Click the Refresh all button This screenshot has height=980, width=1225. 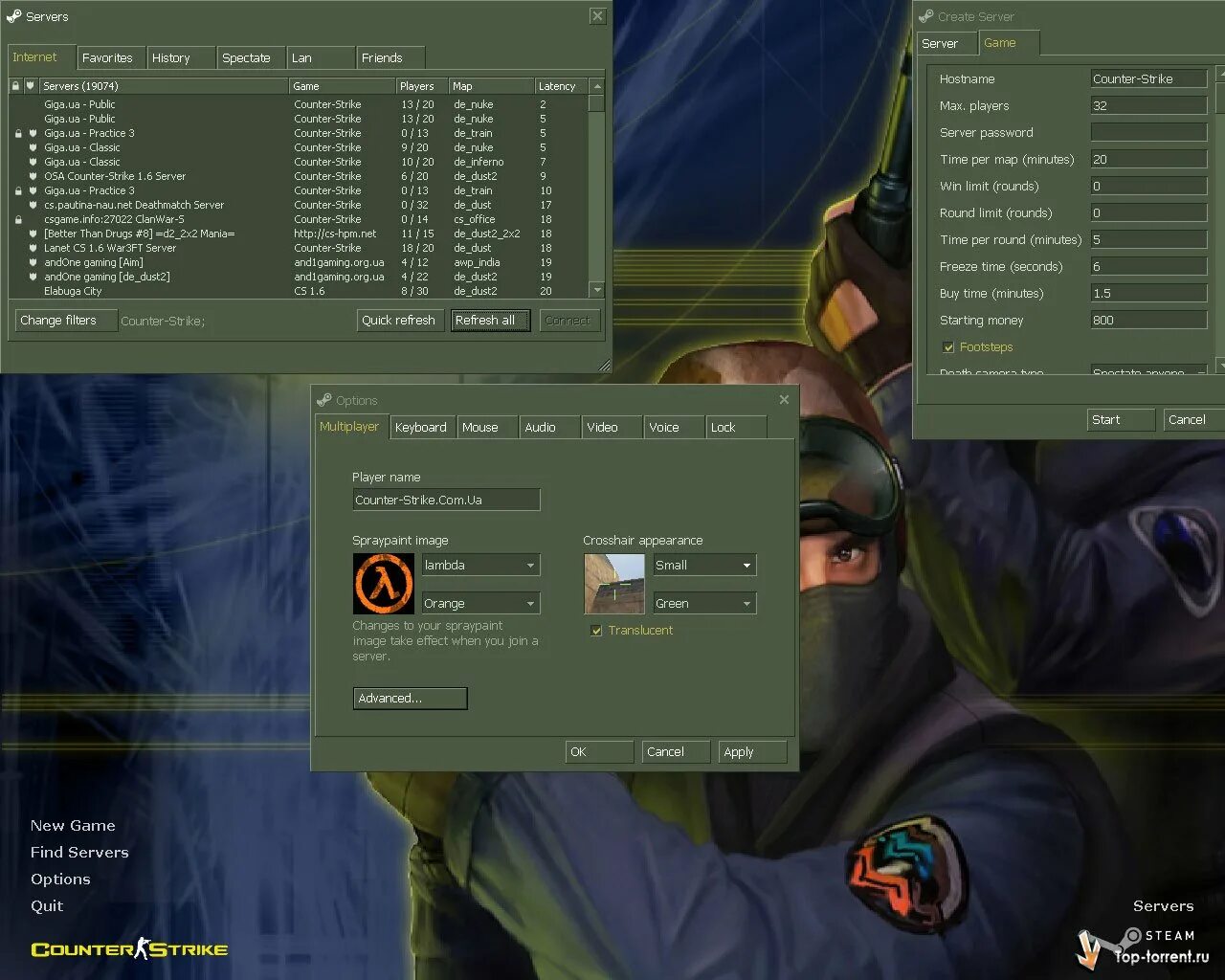(490, 321)
